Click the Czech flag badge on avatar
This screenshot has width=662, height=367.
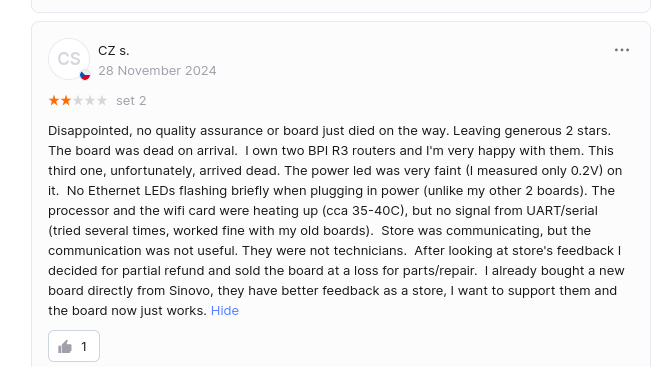85,75
